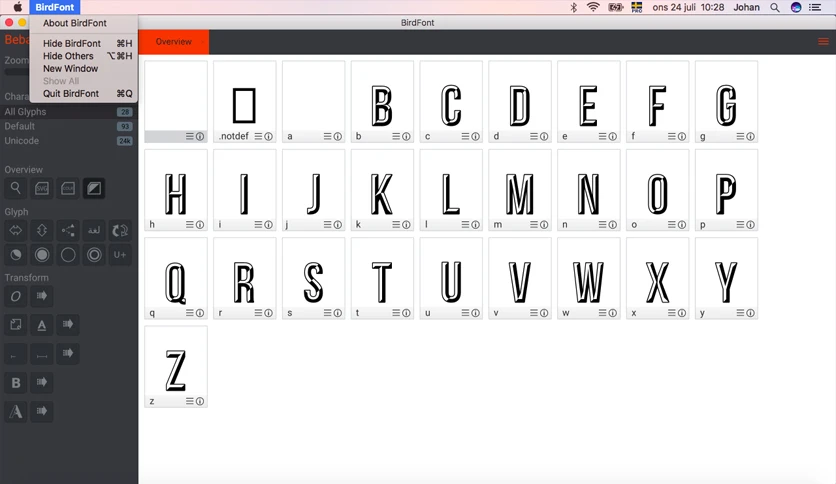Flip glyph horizontally with the Glyph tool
836x484 pixels.
click(x=15, y=230)
